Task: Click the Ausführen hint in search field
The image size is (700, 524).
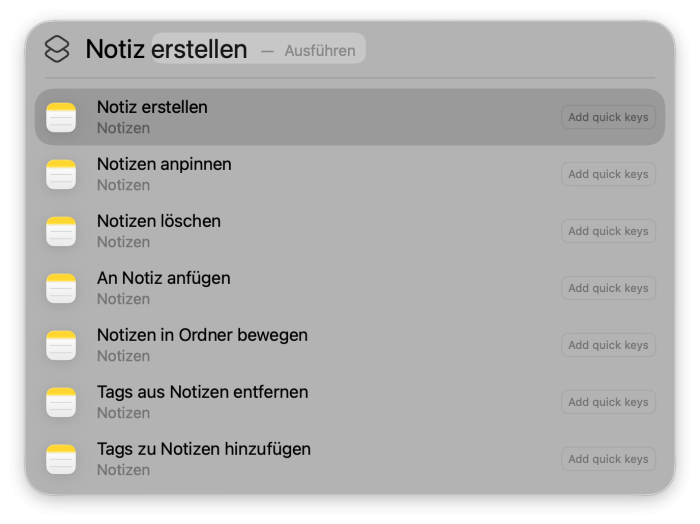Action: [320, 51]
